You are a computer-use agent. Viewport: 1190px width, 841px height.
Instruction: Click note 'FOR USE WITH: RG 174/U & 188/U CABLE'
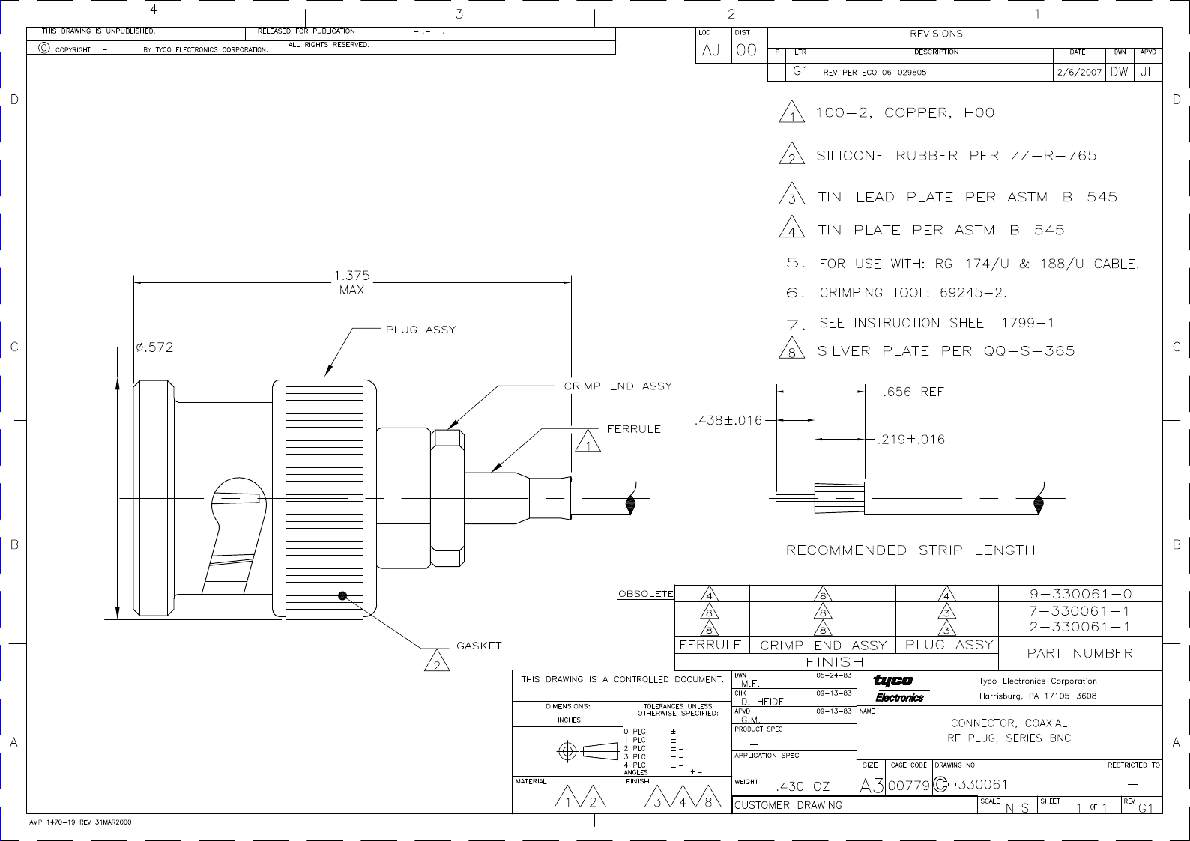[978, 263]
